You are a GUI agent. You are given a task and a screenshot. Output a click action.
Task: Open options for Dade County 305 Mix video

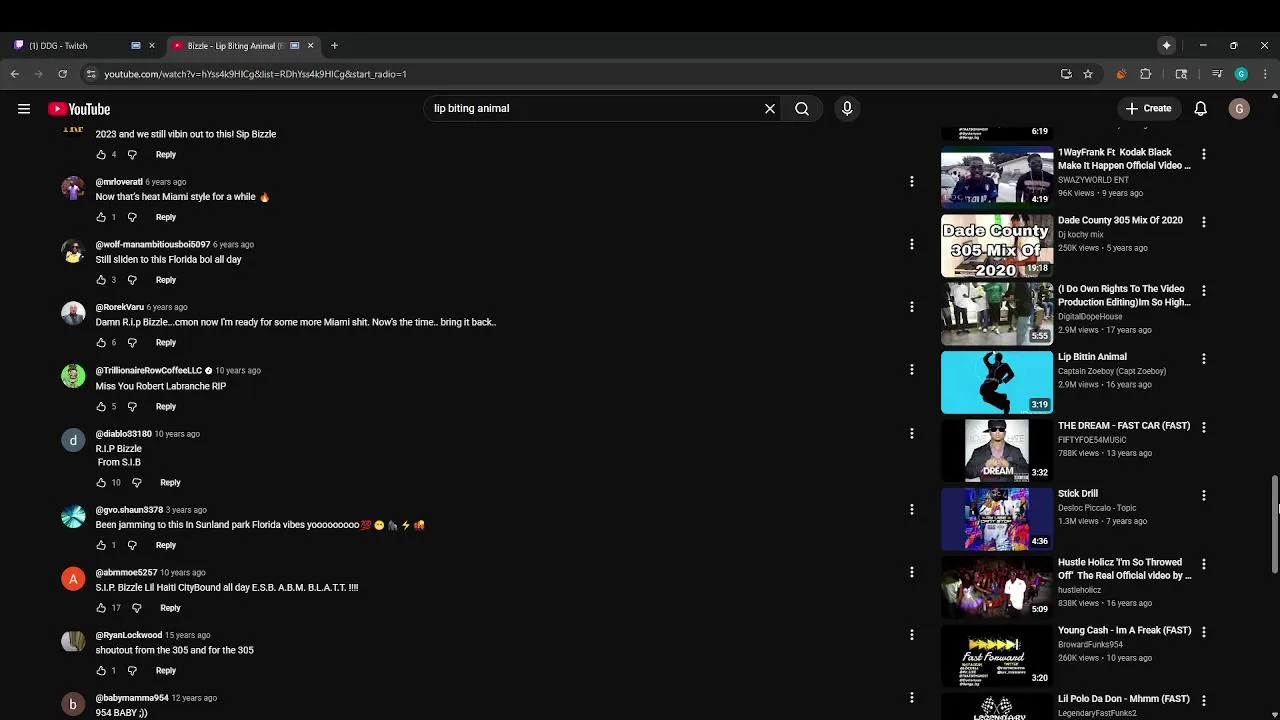click(1204, 222)
